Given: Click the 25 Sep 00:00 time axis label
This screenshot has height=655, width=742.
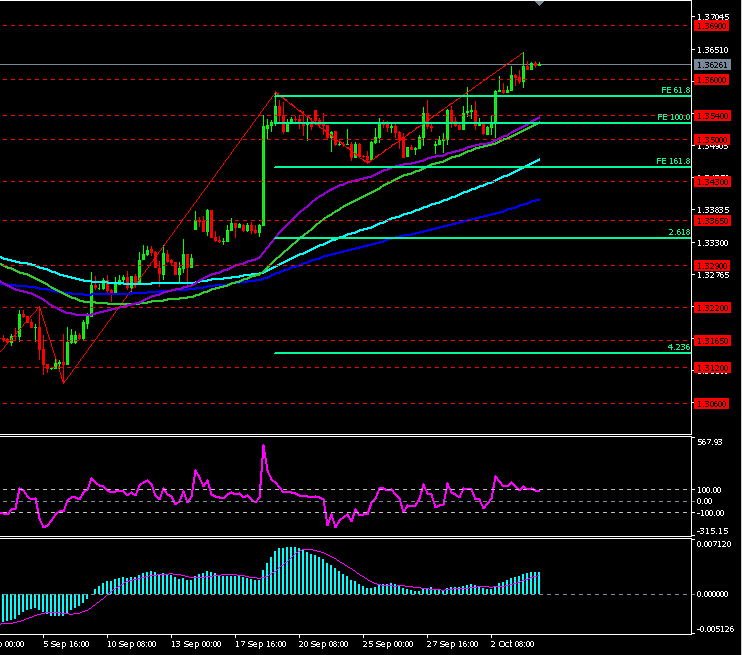Looking at the screenshot, I should (x=388, y=644).
